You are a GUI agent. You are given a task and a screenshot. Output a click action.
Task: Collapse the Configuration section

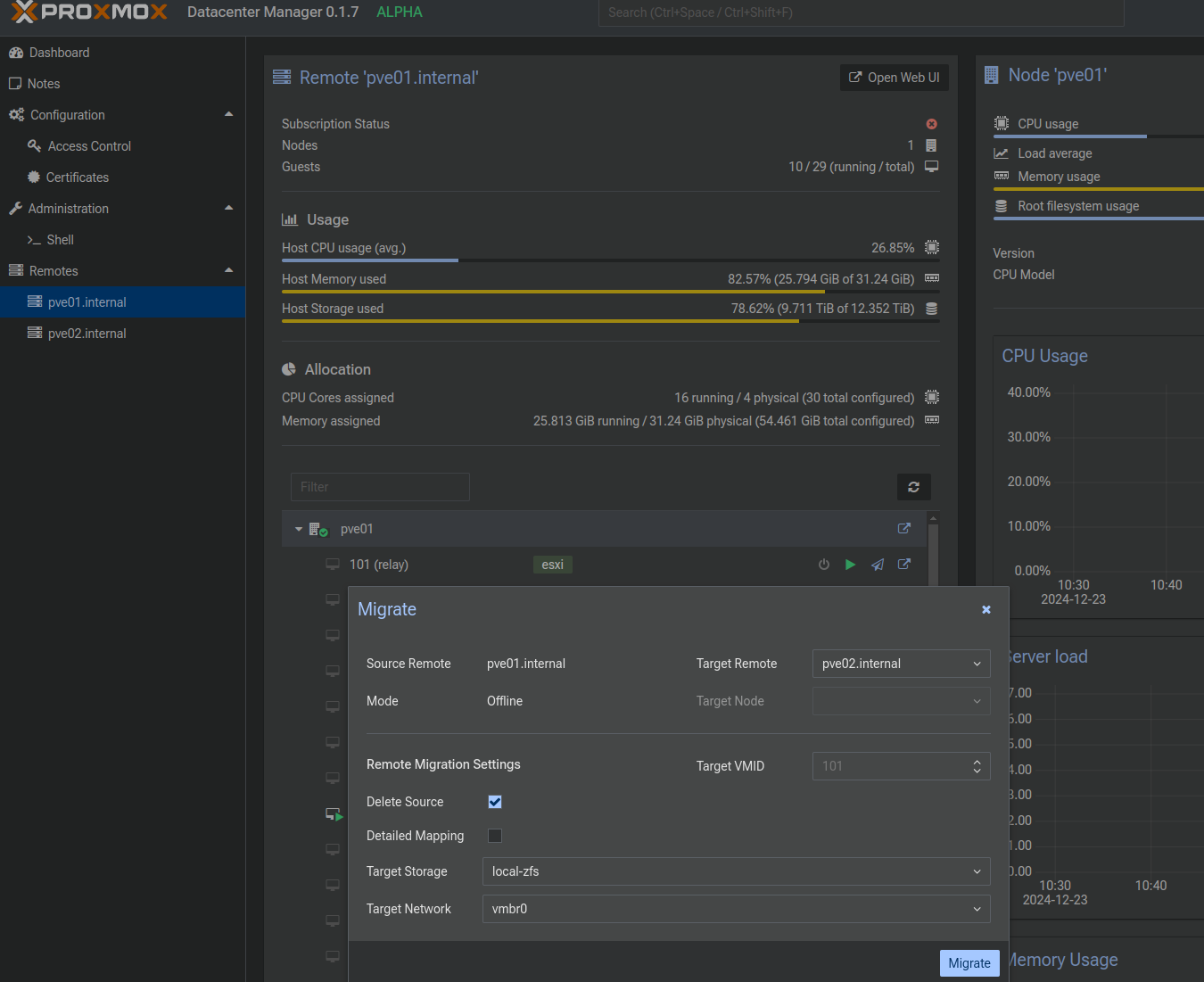coord(228,114)
